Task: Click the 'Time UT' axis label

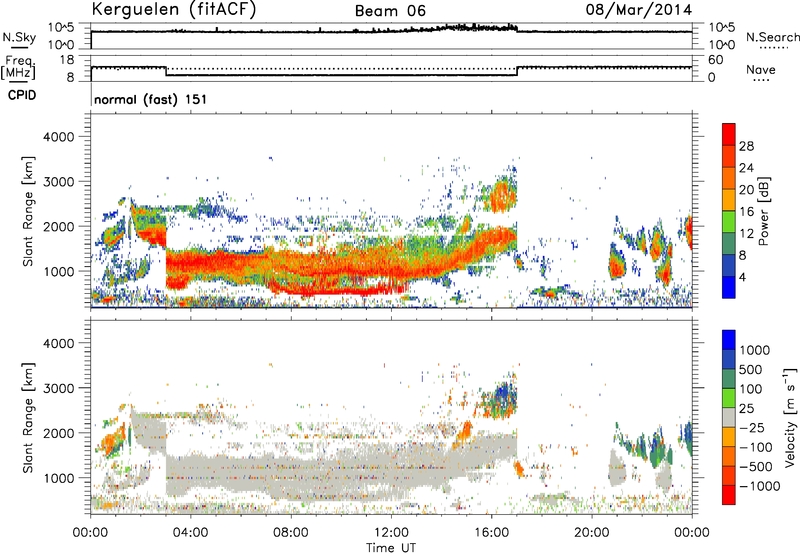Action: pyautogui.click(x=391, y=547)
